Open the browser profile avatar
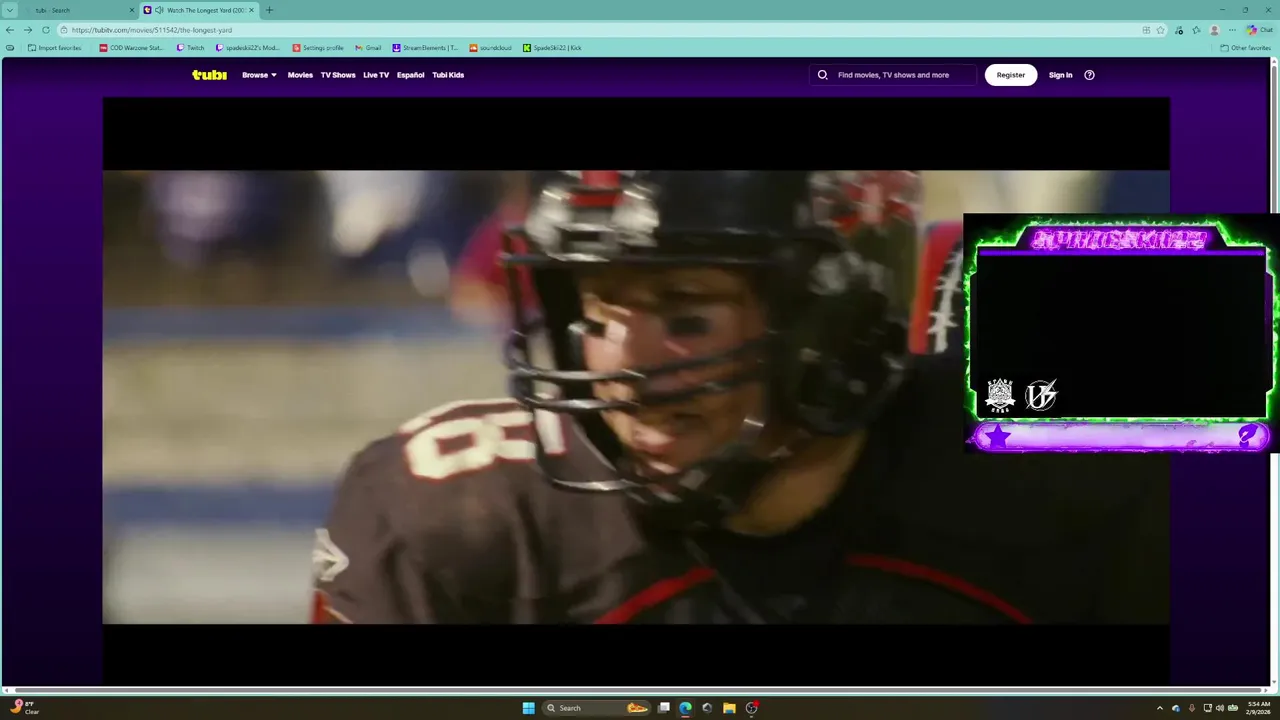 click(1215, 30)
